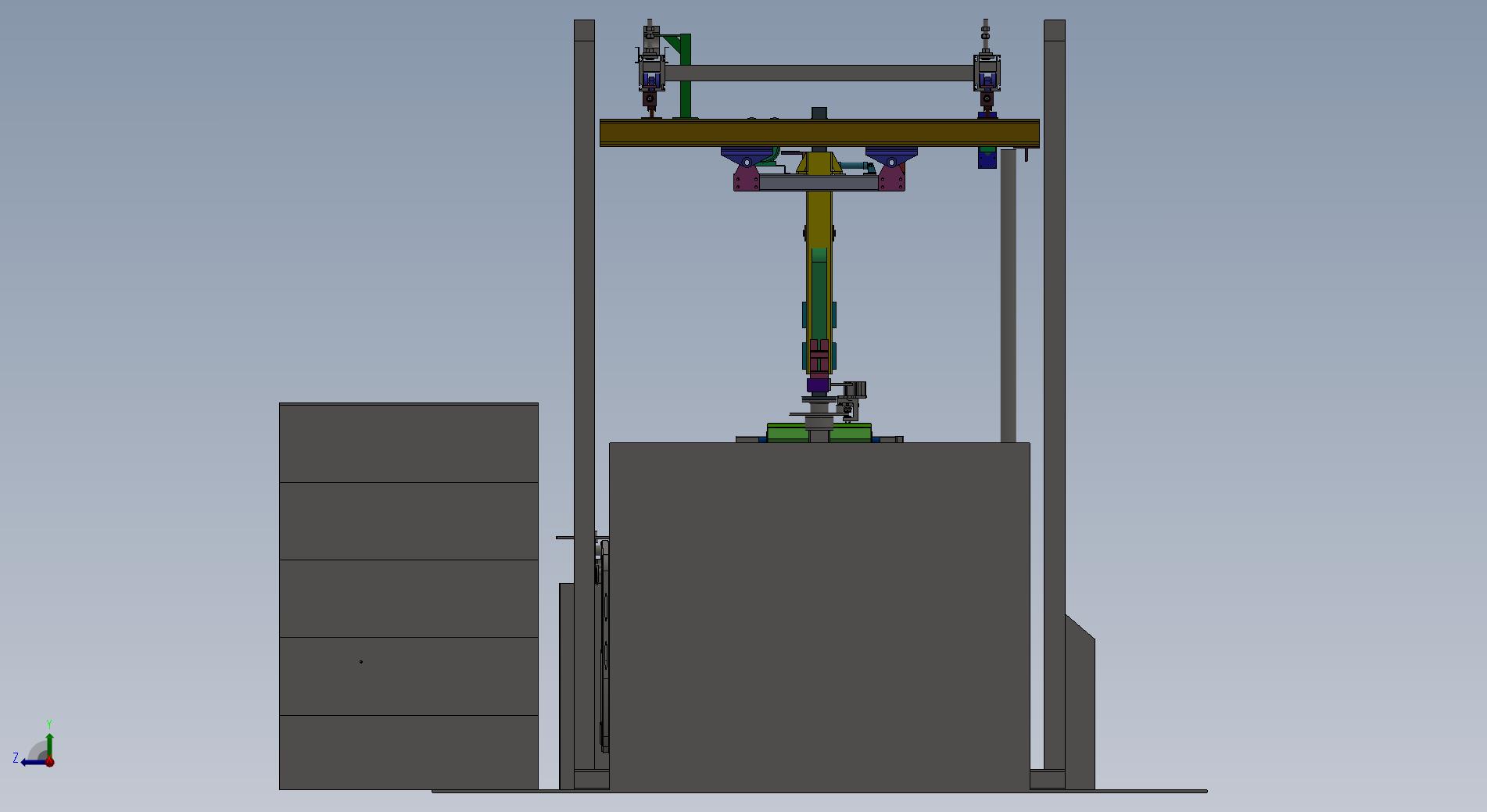Select the yellow horizontal beam at the top
This screenshot has width=1487, height=812.
[819, 133]
